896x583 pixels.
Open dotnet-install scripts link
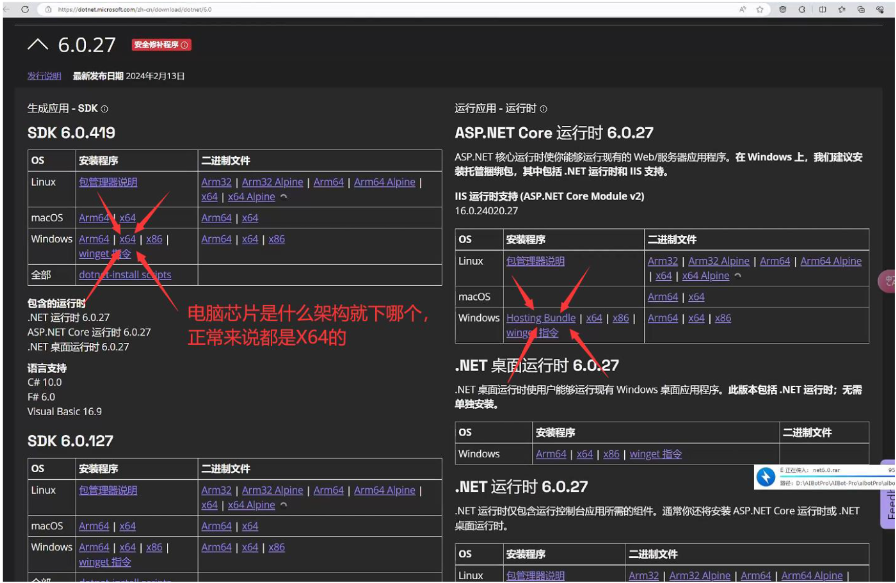click(125, 275)
